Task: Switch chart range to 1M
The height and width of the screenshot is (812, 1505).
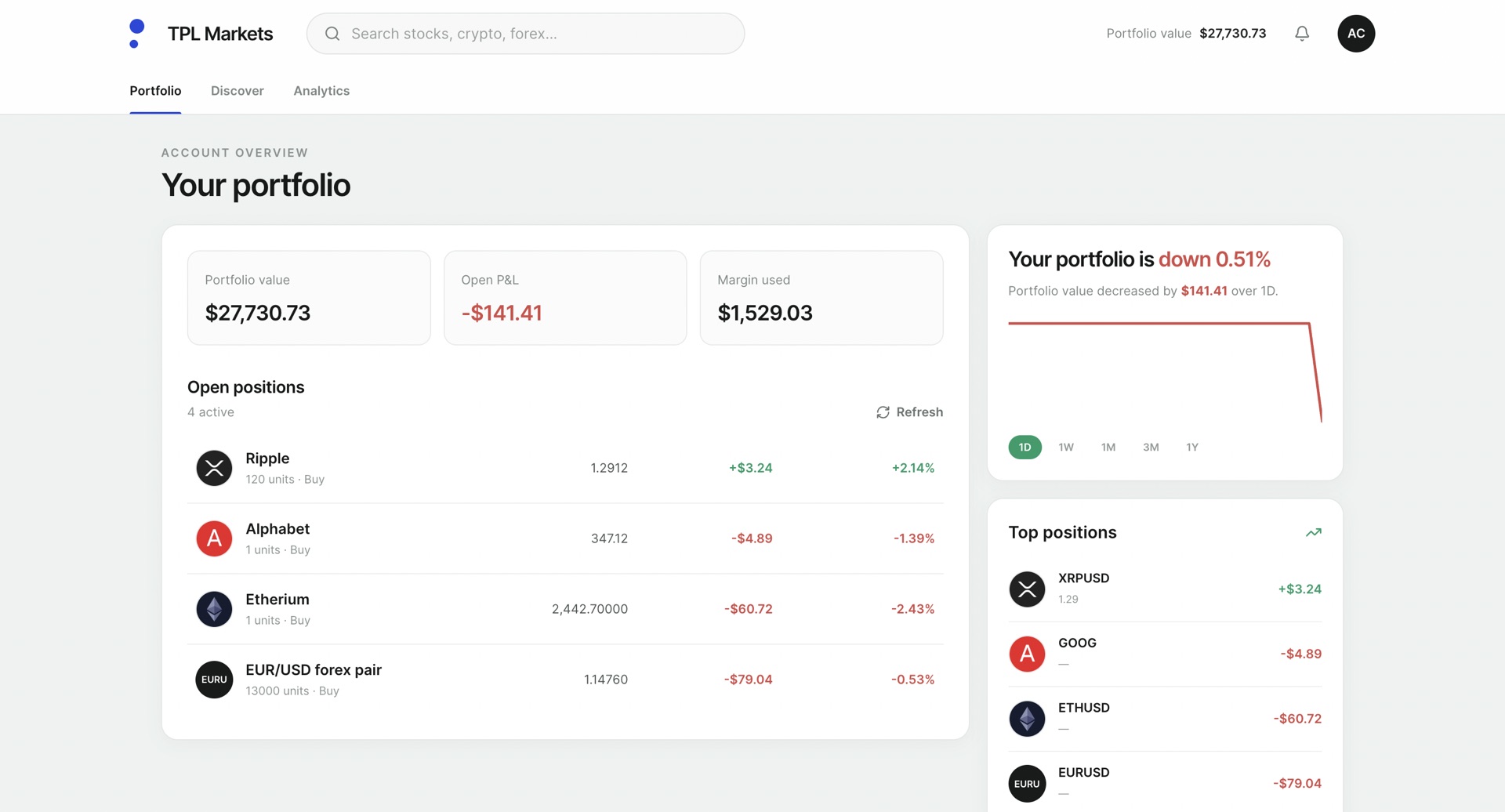Action: click(x=1108, y=447)
